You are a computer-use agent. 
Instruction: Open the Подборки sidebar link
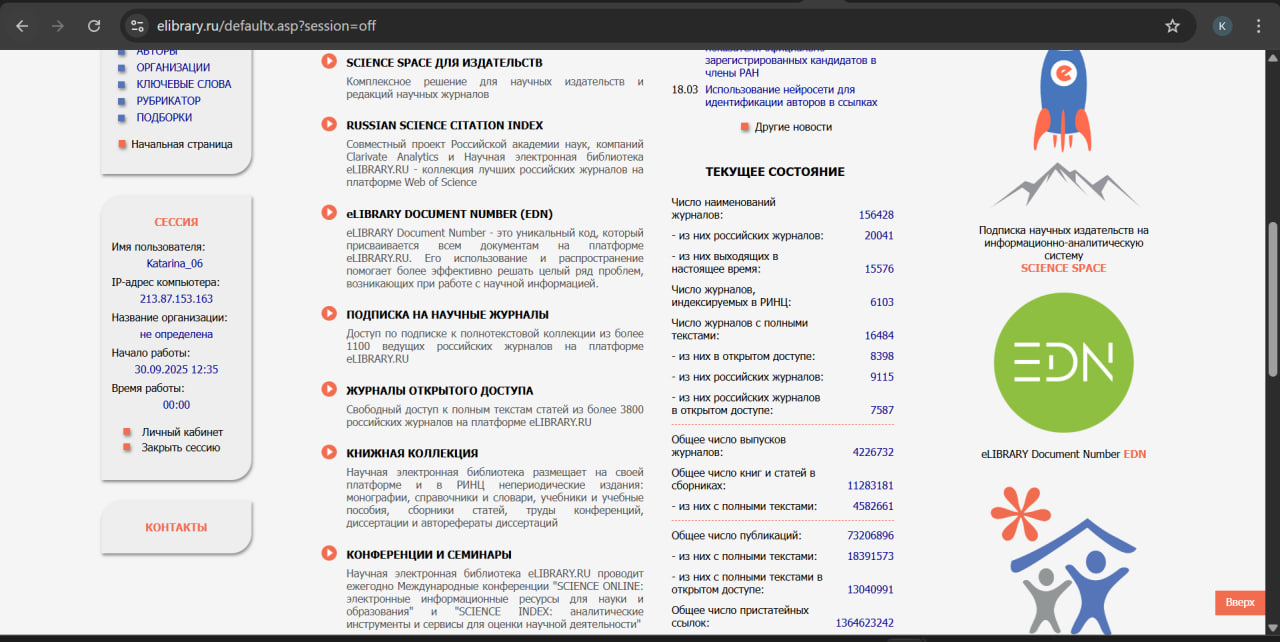[164, 117]
